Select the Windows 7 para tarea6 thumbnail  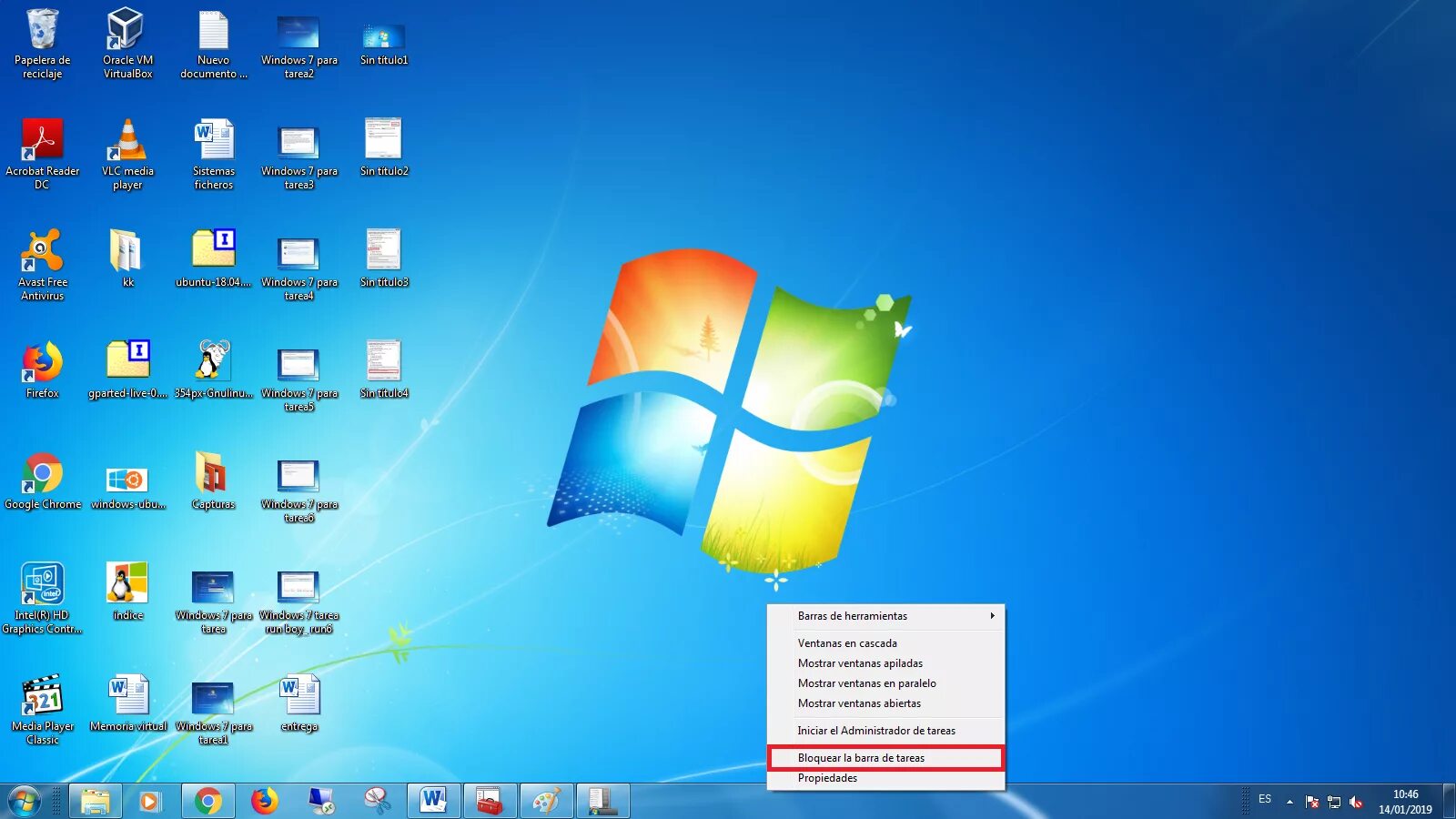tap(298, 477)
